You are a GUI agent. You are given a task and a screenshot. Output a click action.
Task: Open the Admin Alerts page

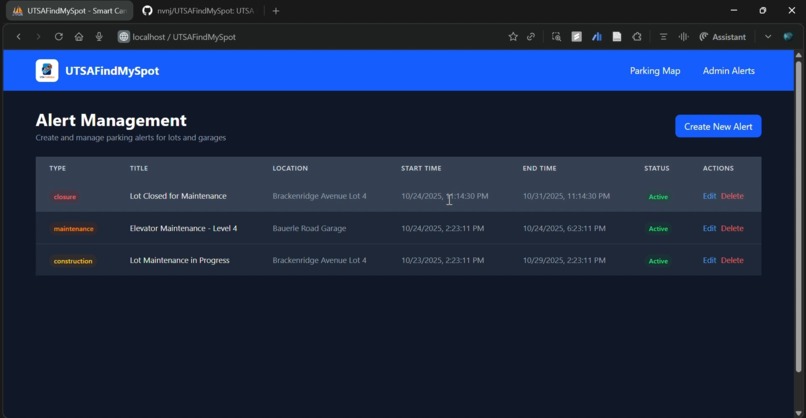point(728,71)
